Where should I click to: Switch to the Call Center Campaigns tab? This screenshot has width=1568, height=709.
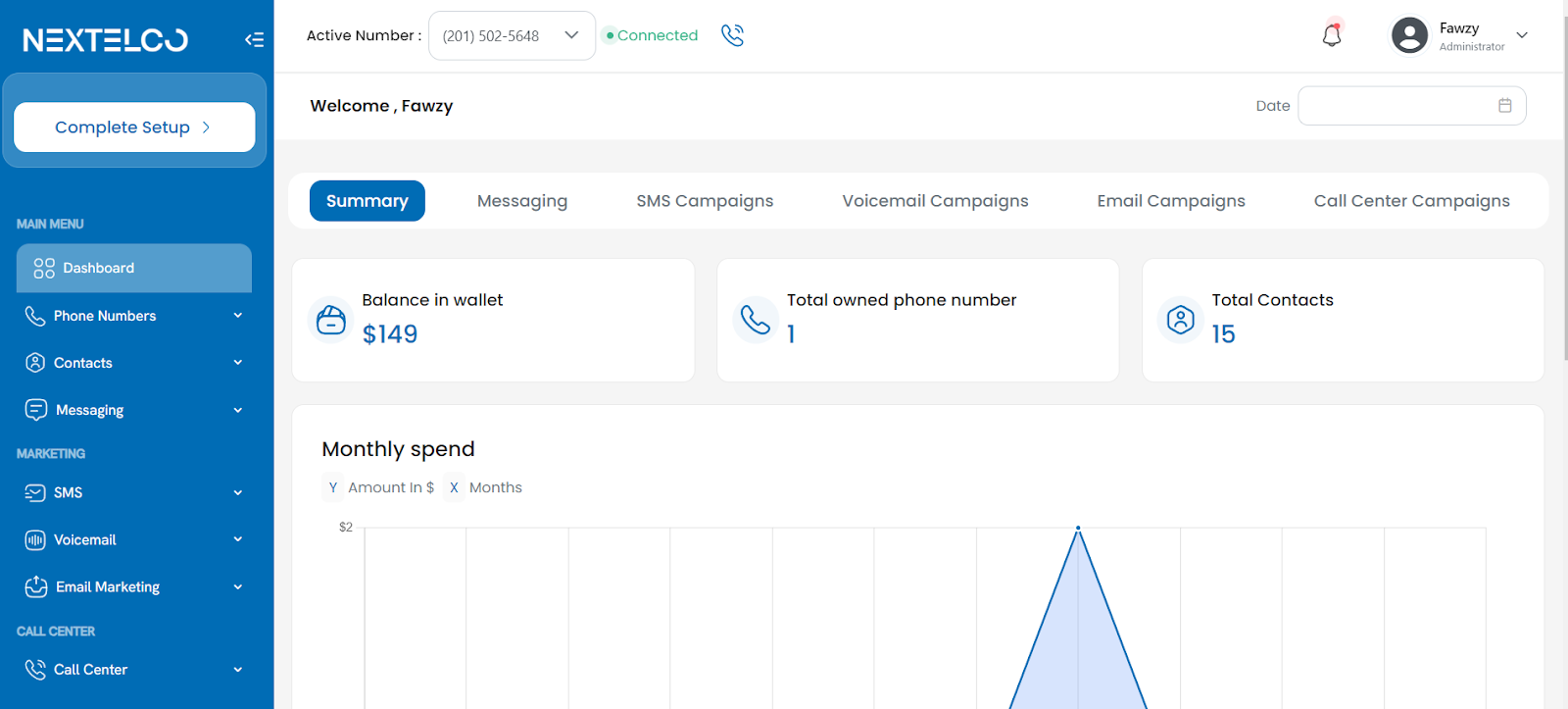click(1411, 201)
